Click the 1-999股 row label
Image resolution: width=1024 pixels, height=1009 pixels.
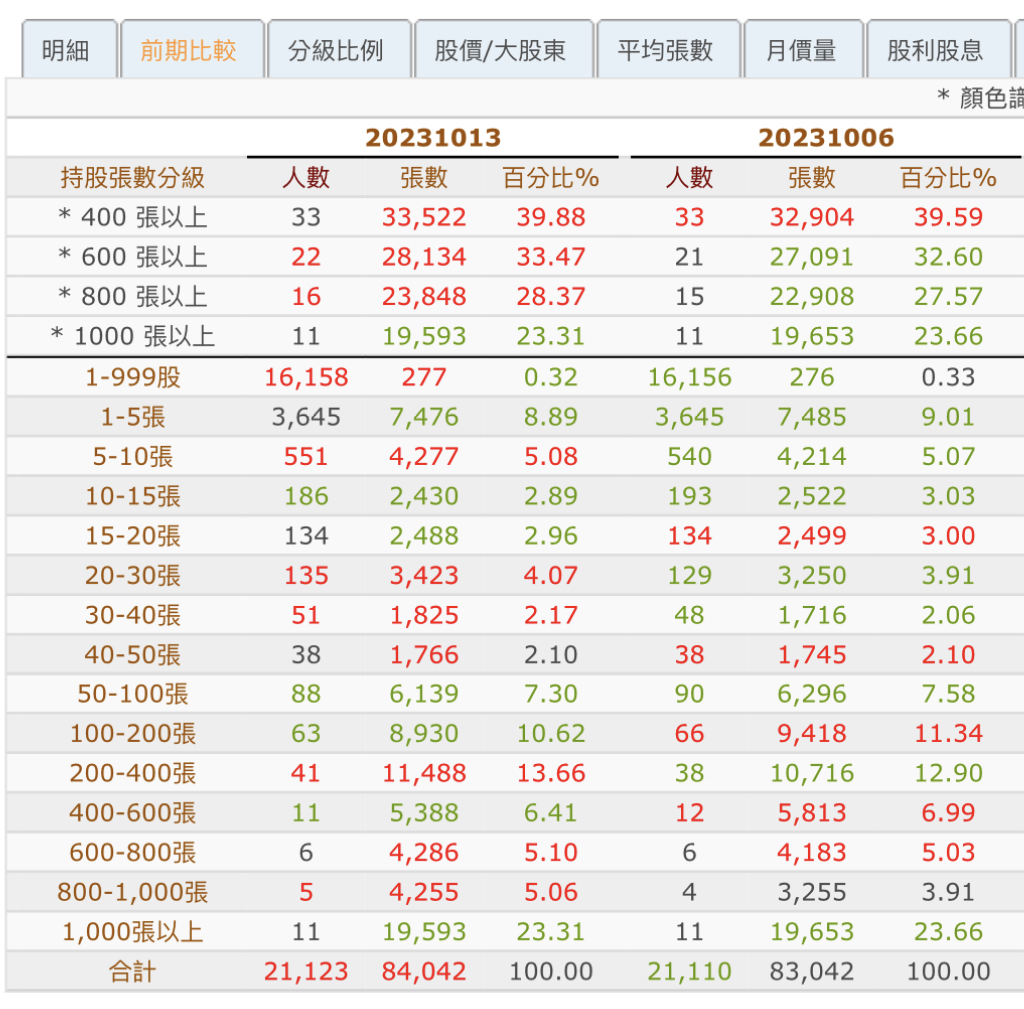[133, 377]
